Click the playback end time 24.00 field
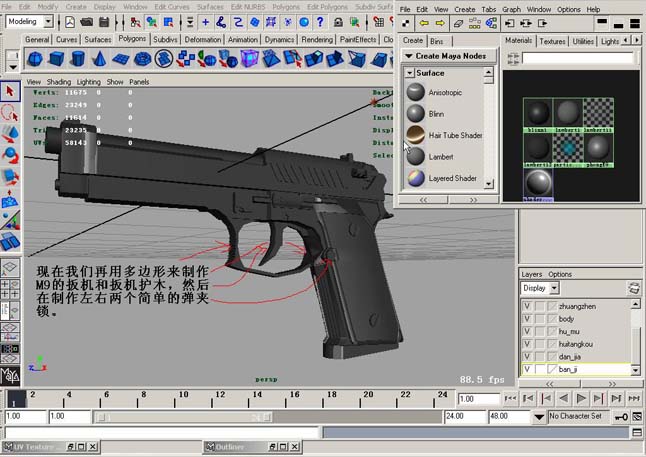The width and height of the screenshot is (646, 457). [465, 417]
